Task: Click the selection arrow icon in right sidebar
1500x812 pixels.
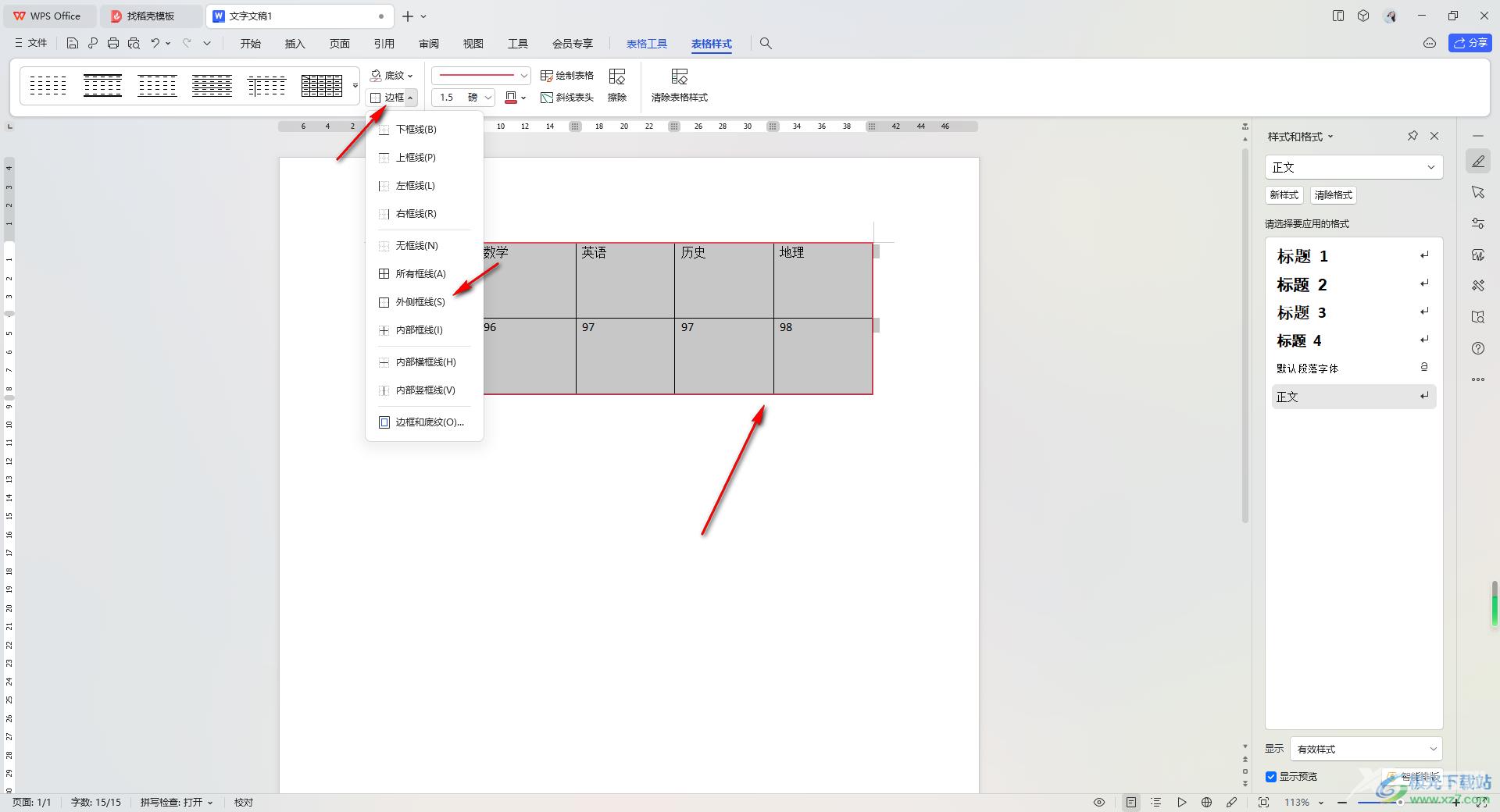Action: tap(1478, 192)
